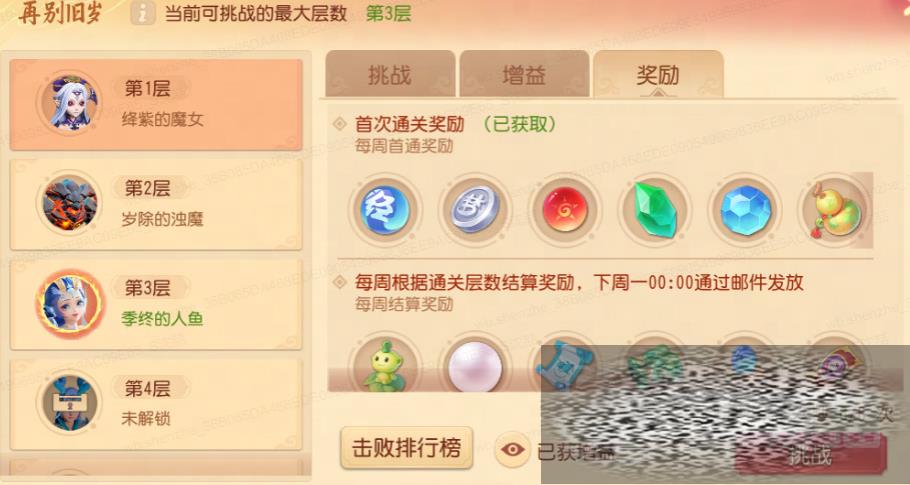
Task: Select 第3层 季终的人鱼 floor
Action: click(x=156, y=304)
